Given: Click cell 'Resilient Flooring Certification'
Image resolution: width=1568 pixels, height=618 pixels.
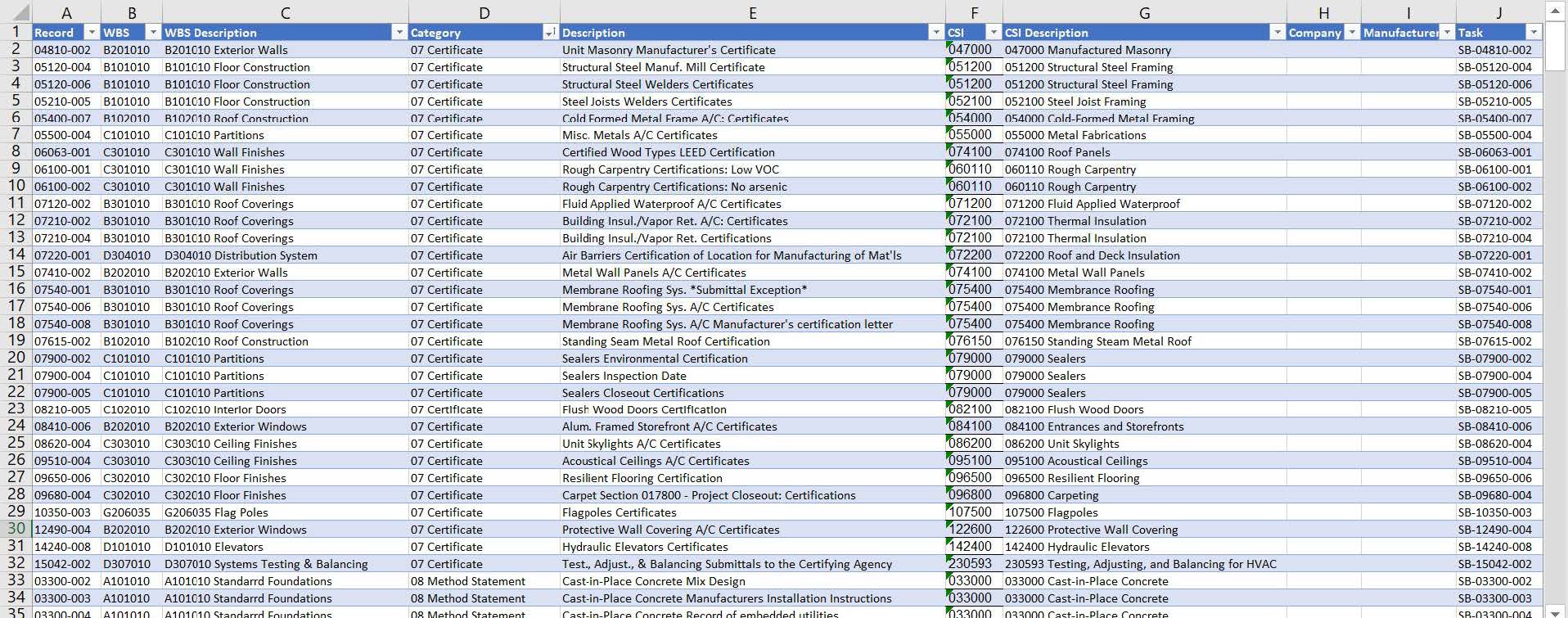Looking at the screenshot, I should pos(752,478).
